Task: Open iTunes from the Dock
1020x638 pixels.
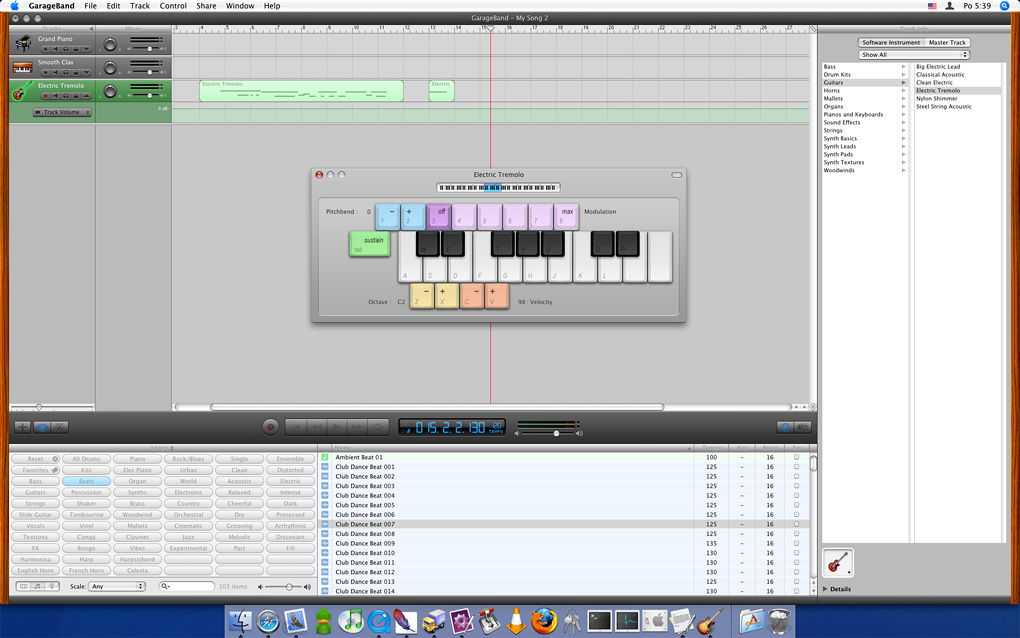Action: point(351,621)
